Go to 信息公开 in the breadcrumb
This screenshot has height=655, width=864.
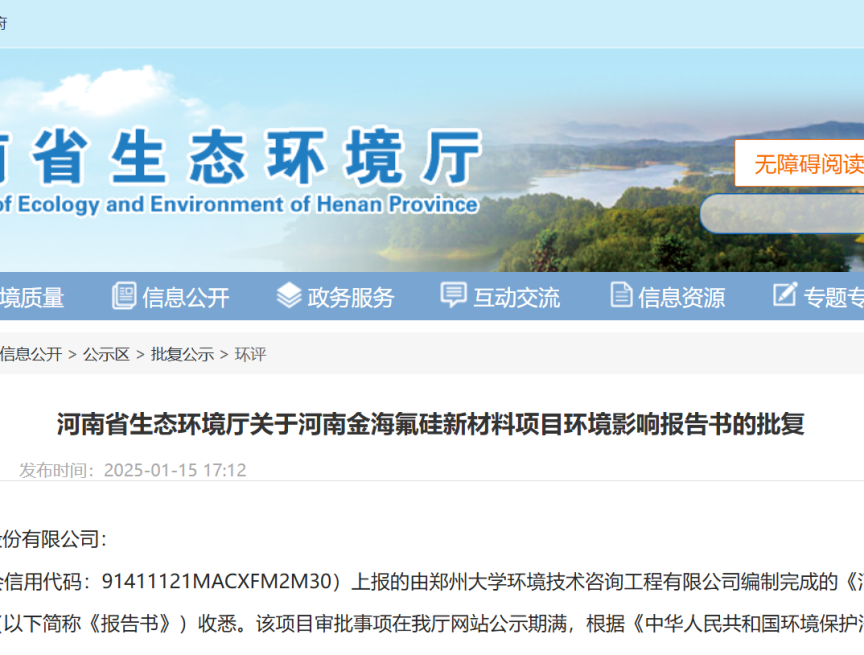[31, 354]
